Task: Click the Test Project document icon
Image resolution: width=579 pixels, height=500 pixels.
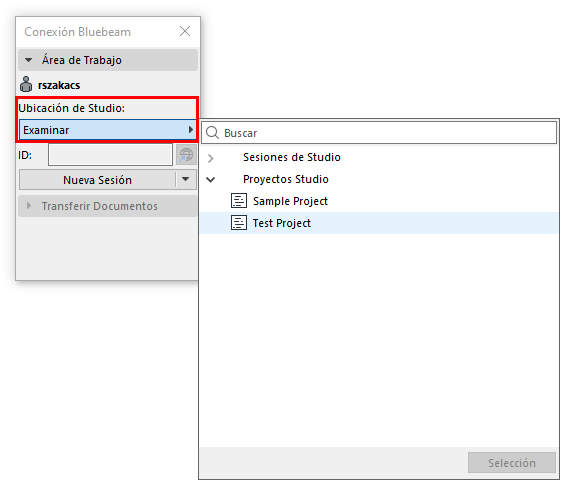Action: [x=239, y=223]
